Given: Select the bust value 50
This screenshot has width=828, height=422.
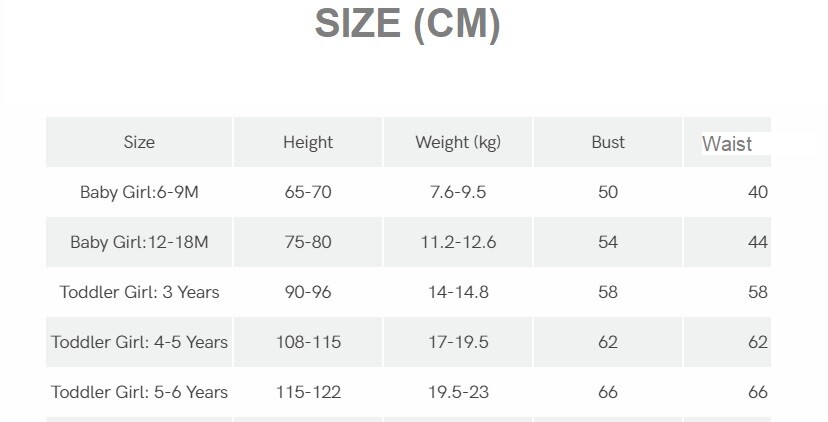Looking at the screenshot, I should point(608,192).
